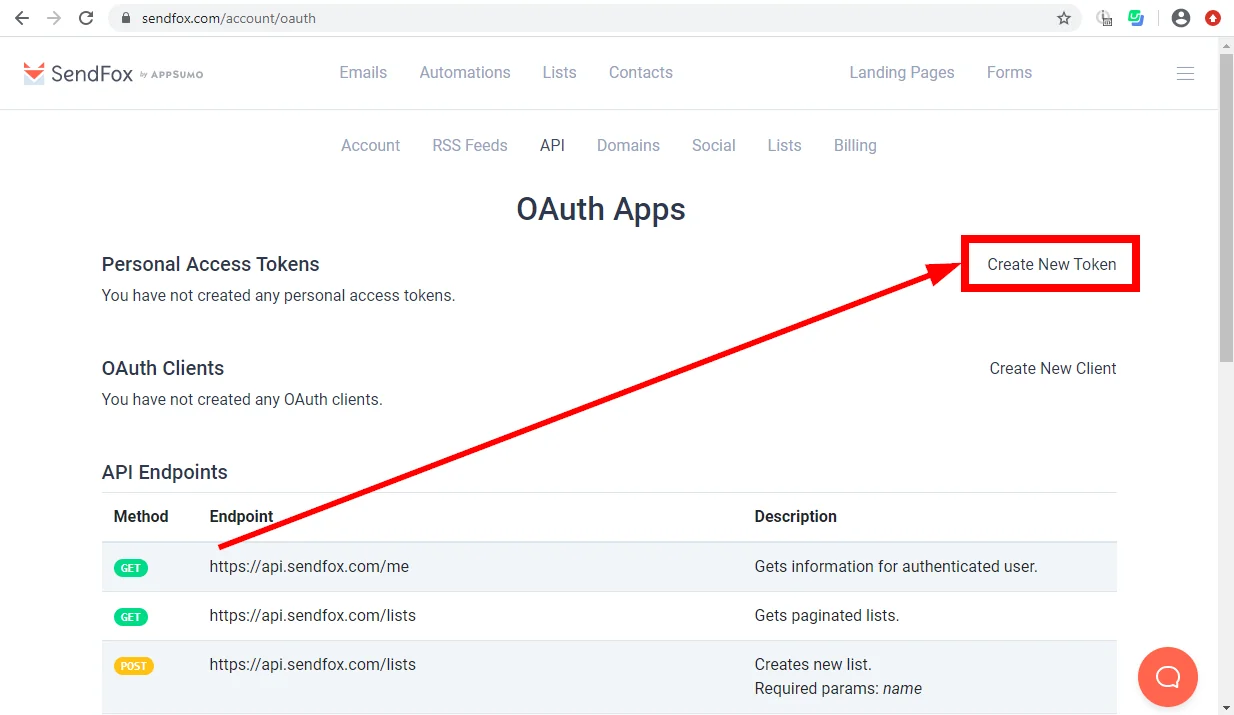Click the SendFox logo

(113, 73)
